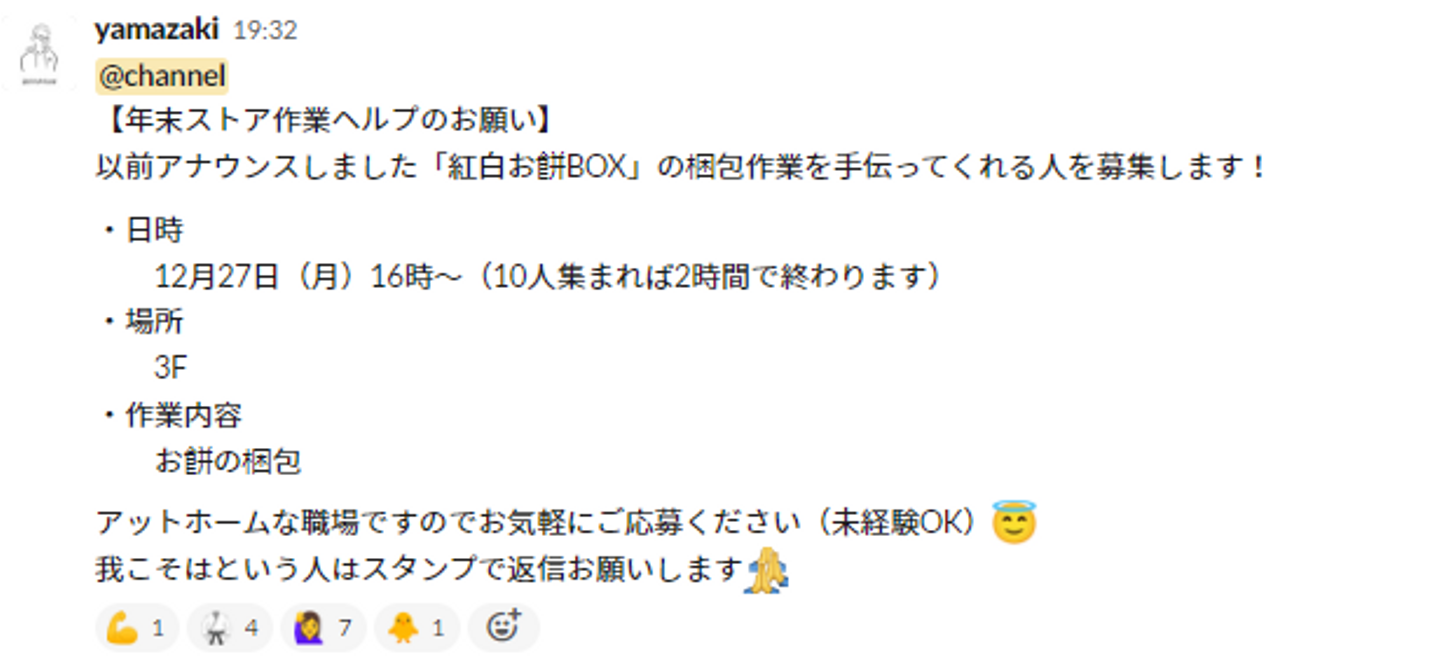Click the アットホームな職場 sentence
The image size is (1440, 667).
click(540, 523)
